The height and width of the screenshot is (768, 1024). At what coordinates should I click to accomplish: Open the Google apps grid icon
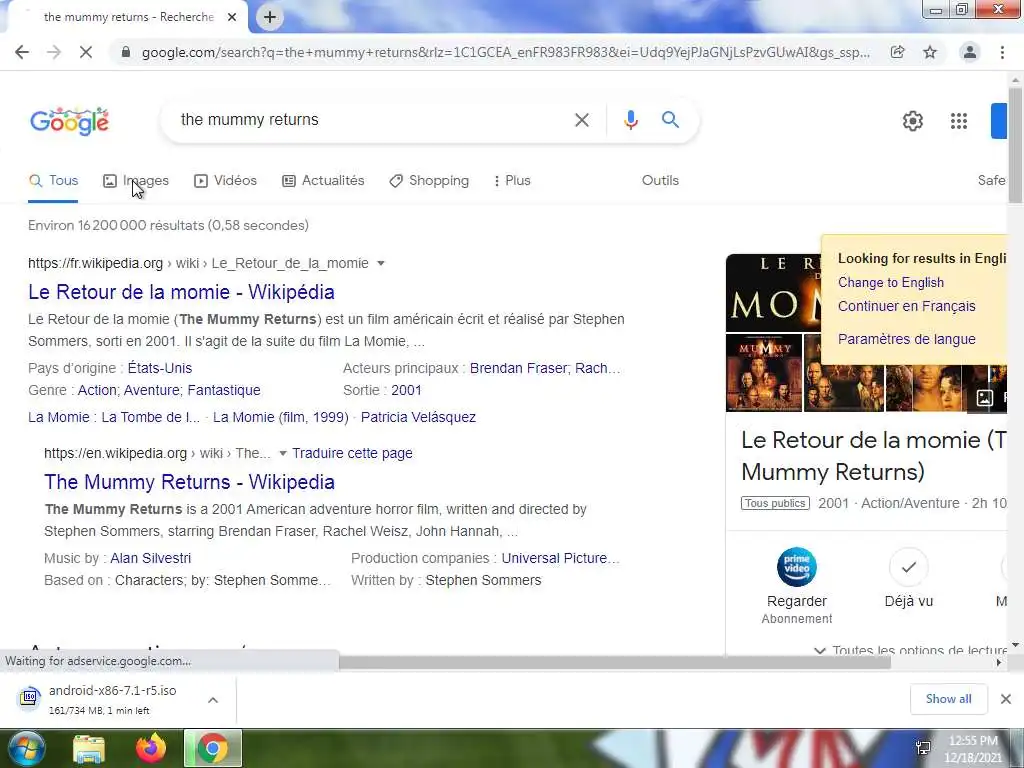(959, 121)
